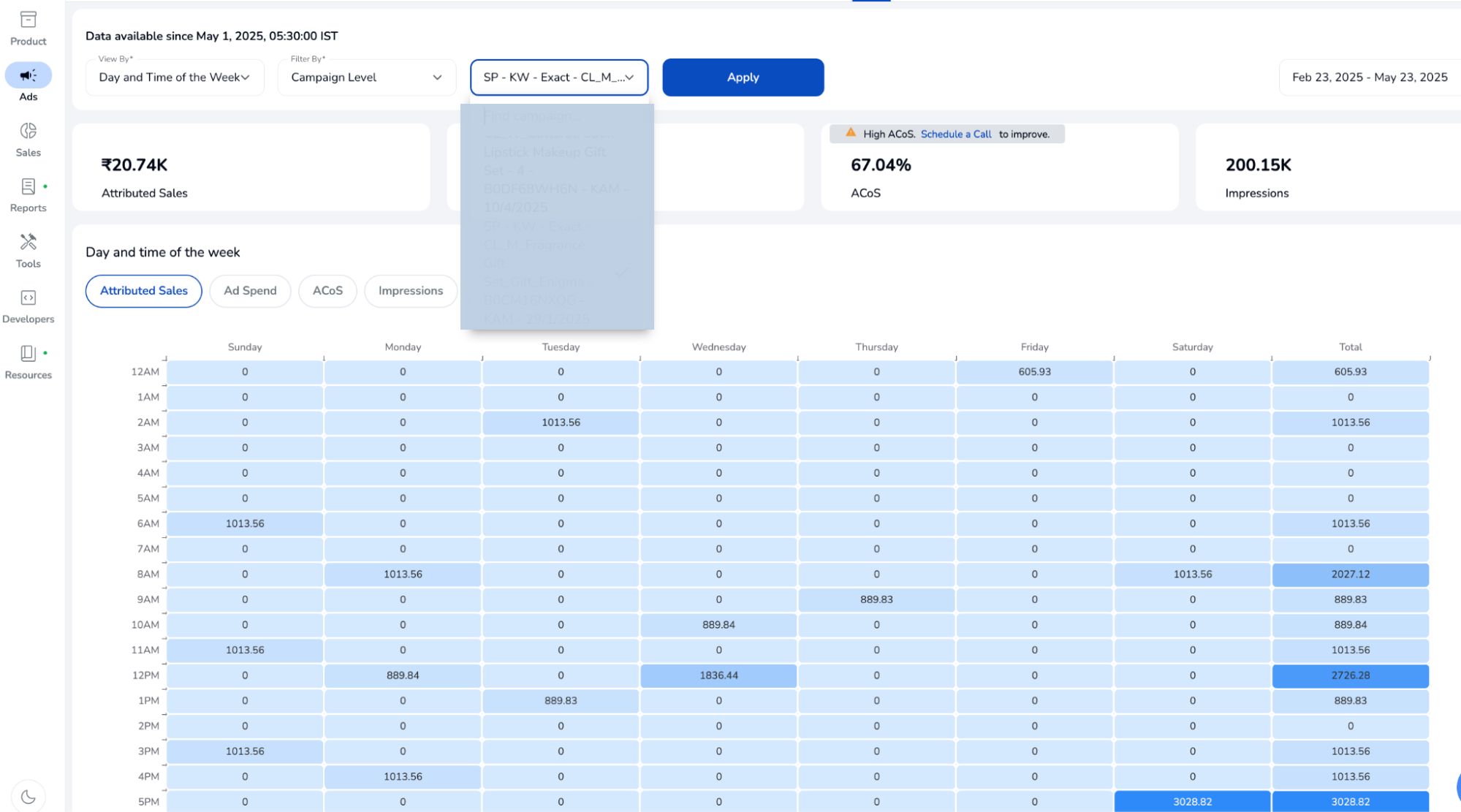The image size is (1461, 812).
Task: Click the 12PM row label
Action: tap(145, 675)
